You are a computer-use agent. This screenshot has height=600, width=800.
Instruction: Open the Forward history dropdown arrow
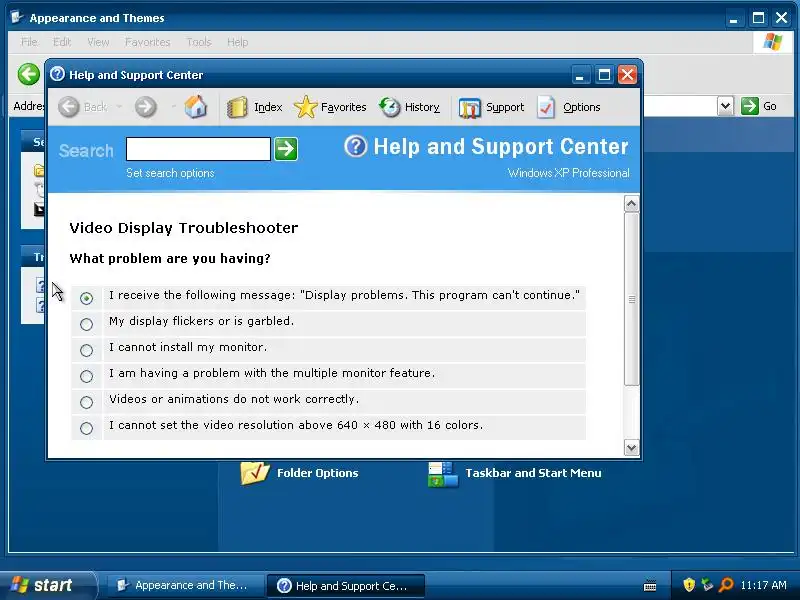173,107
